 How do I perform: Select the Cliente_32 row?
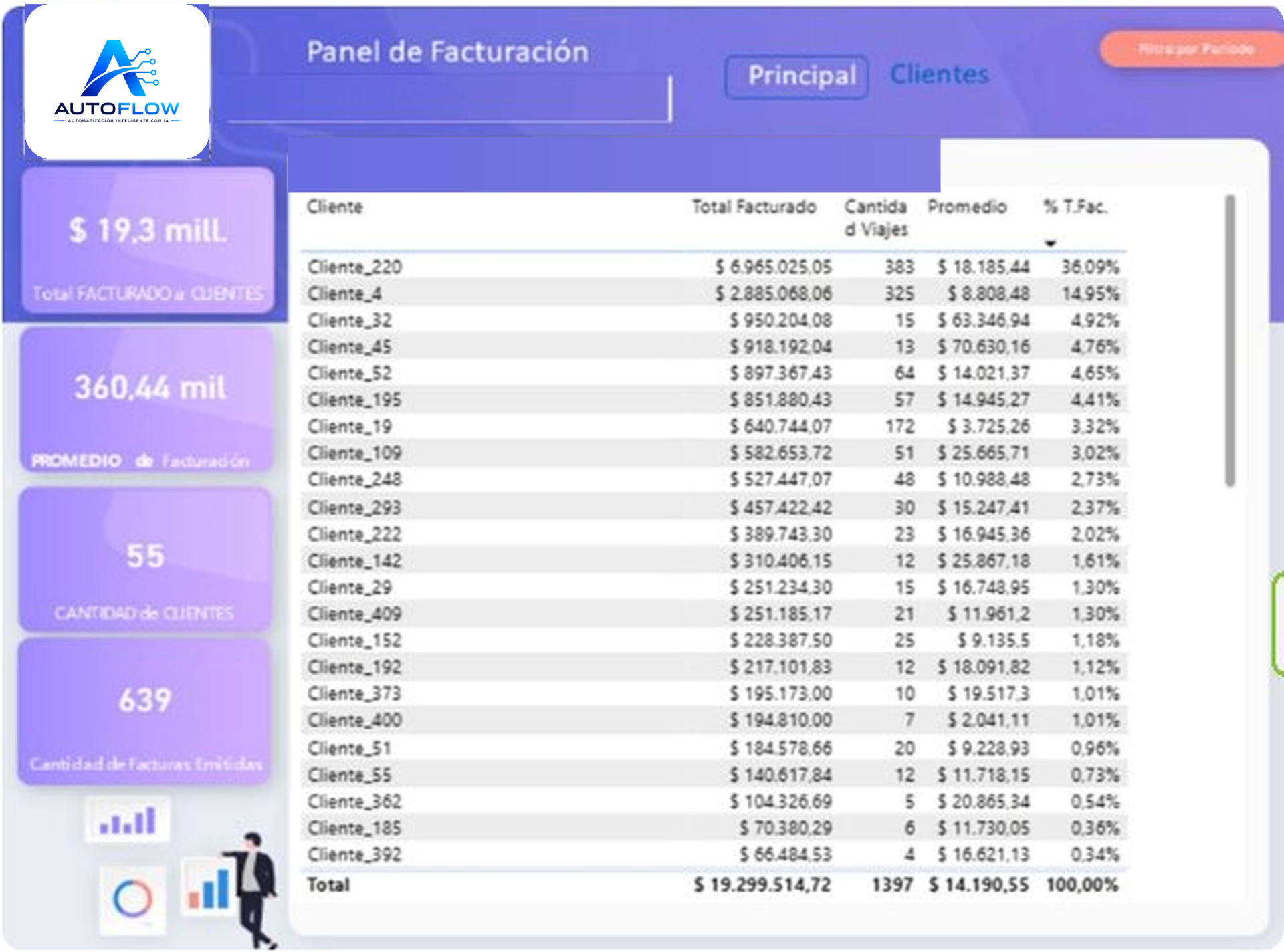(x=714, y=320)
